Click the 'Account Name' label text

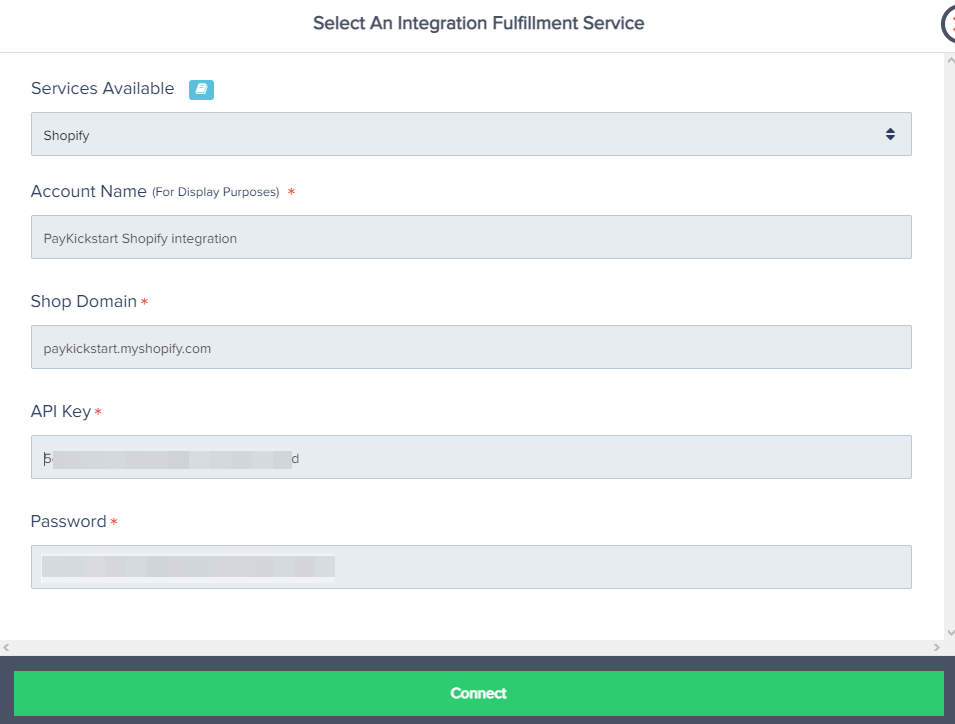[x=89, y=191]
